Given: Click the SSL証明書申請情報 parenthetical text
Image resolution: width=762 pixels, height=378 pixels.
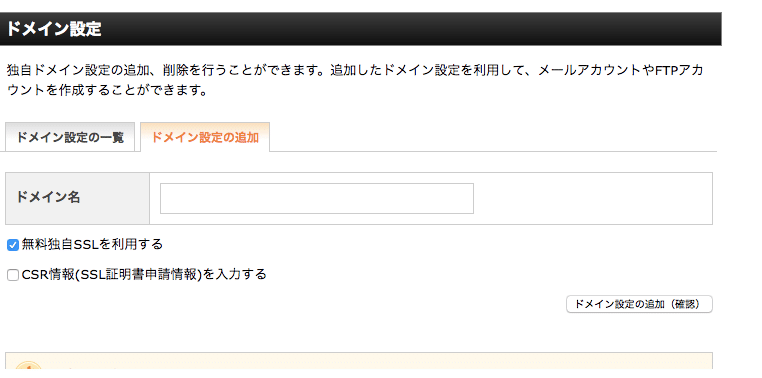Looking at the screenshot, I should [x=139, y=275].
